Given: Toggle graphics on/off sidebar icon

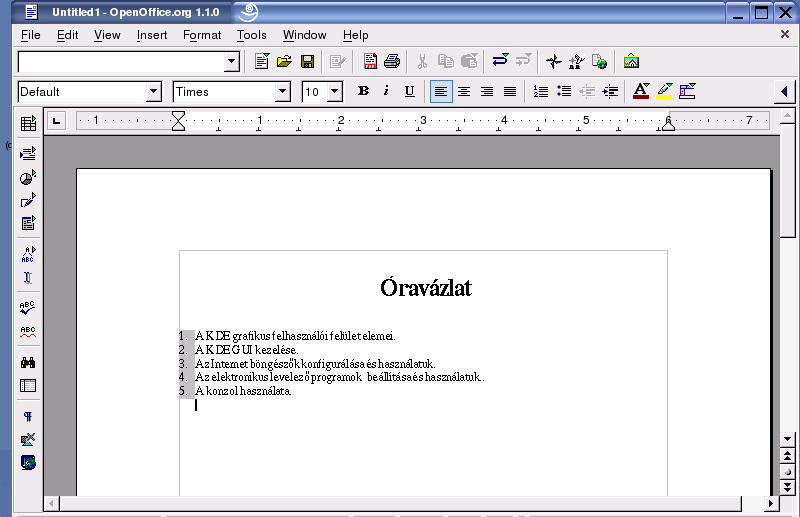Looking at the screenshot, I should (28, 439).
